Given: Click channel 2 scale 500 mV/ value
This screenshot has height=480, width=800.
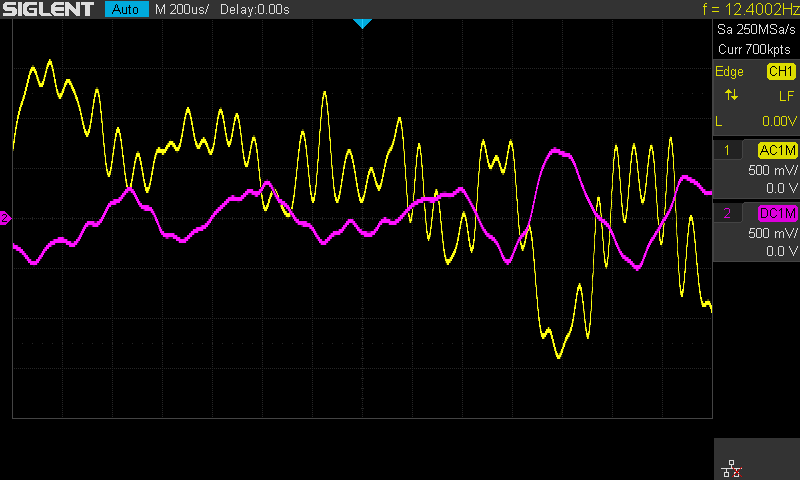Looking at the screenshot, I should pyautogui.click(x=772, y=233).
